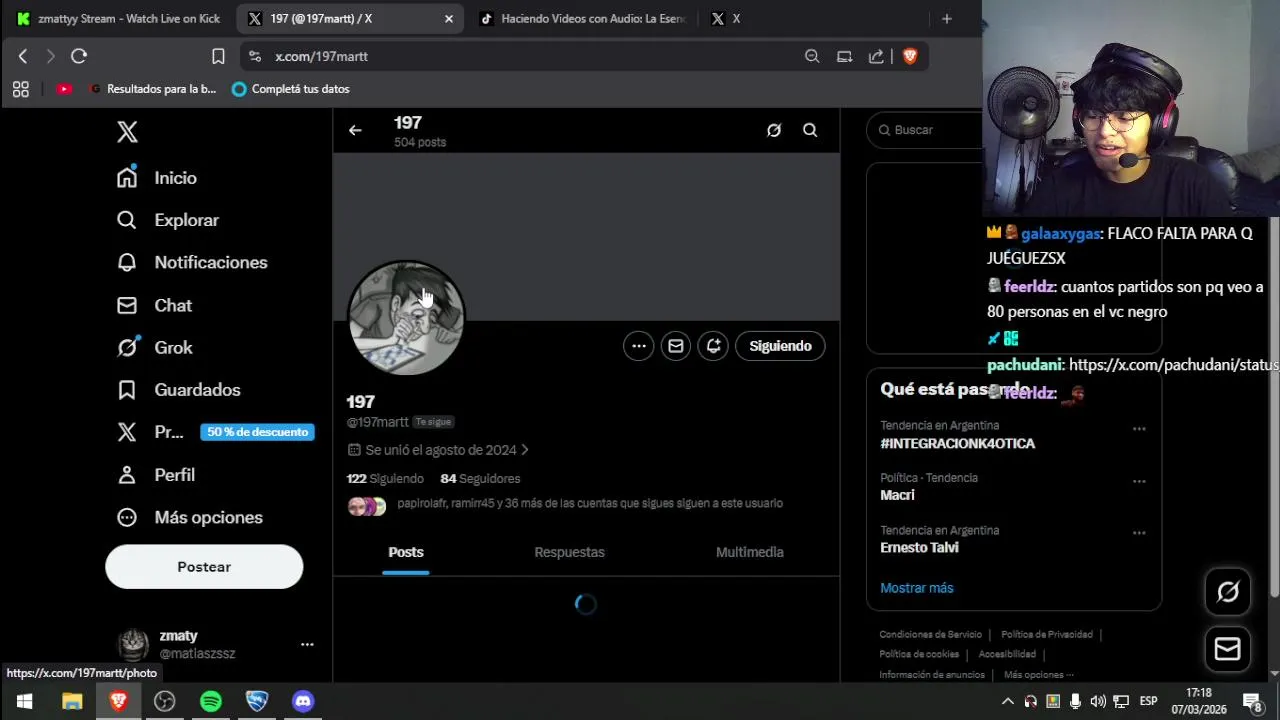Go to Inicio in the sidebar

click(x=157, y=178)
